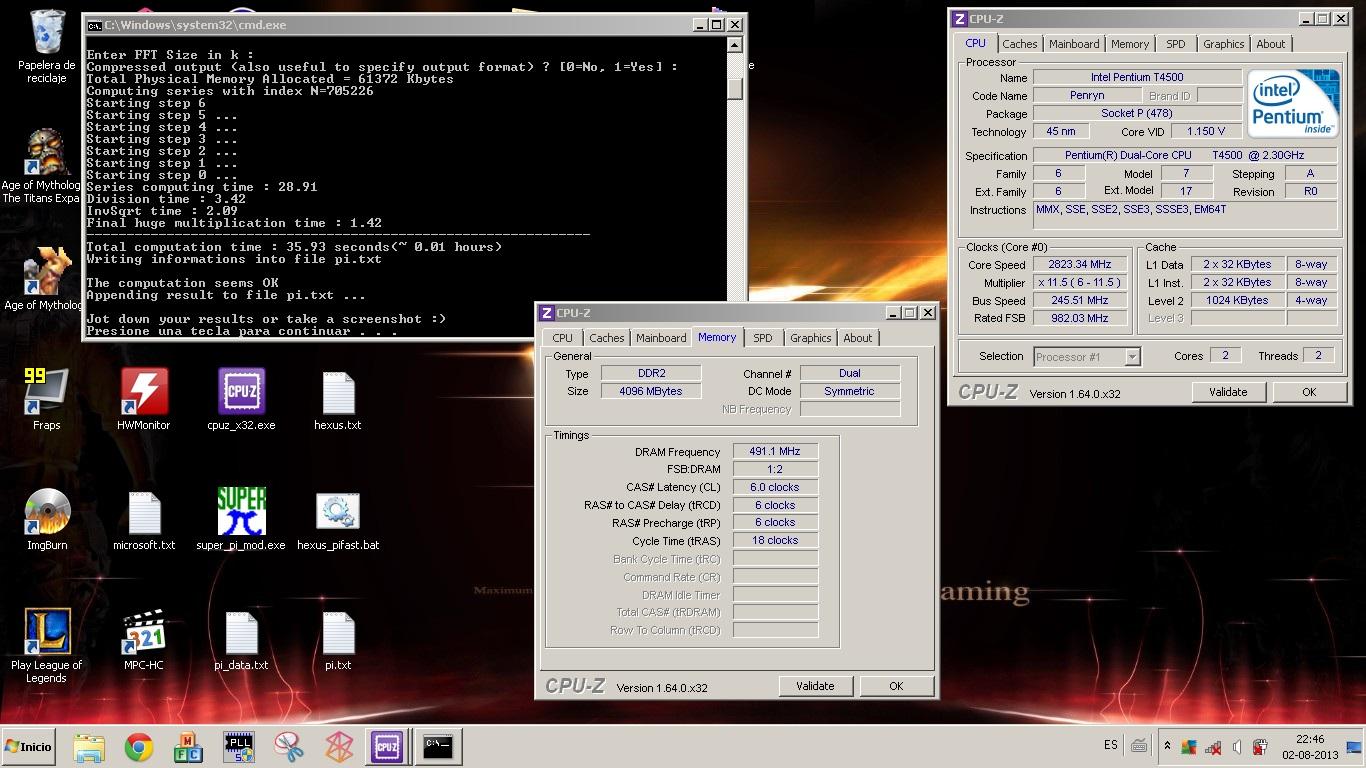The width and height of the screenshot is (1366, 768).
Task: Open Graphics tab in memory CPU-Z window
Action: pyautogui.click(x=811, y=338)
